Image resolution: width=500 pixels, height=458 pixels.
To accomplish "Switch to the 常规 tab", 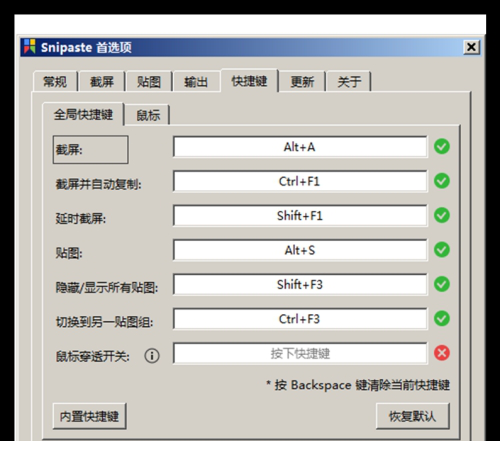I will tap(55, 81).
